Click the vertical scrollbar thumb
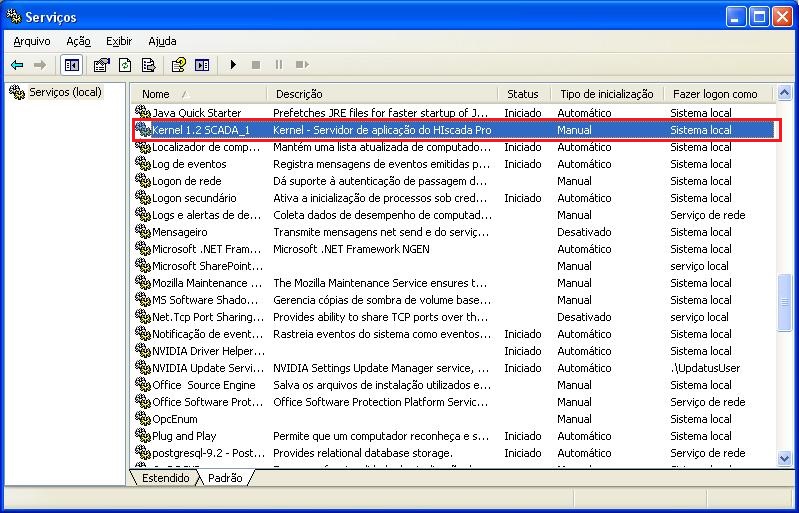Viewport: 799px width, 513px height. (x=784, y=303)
